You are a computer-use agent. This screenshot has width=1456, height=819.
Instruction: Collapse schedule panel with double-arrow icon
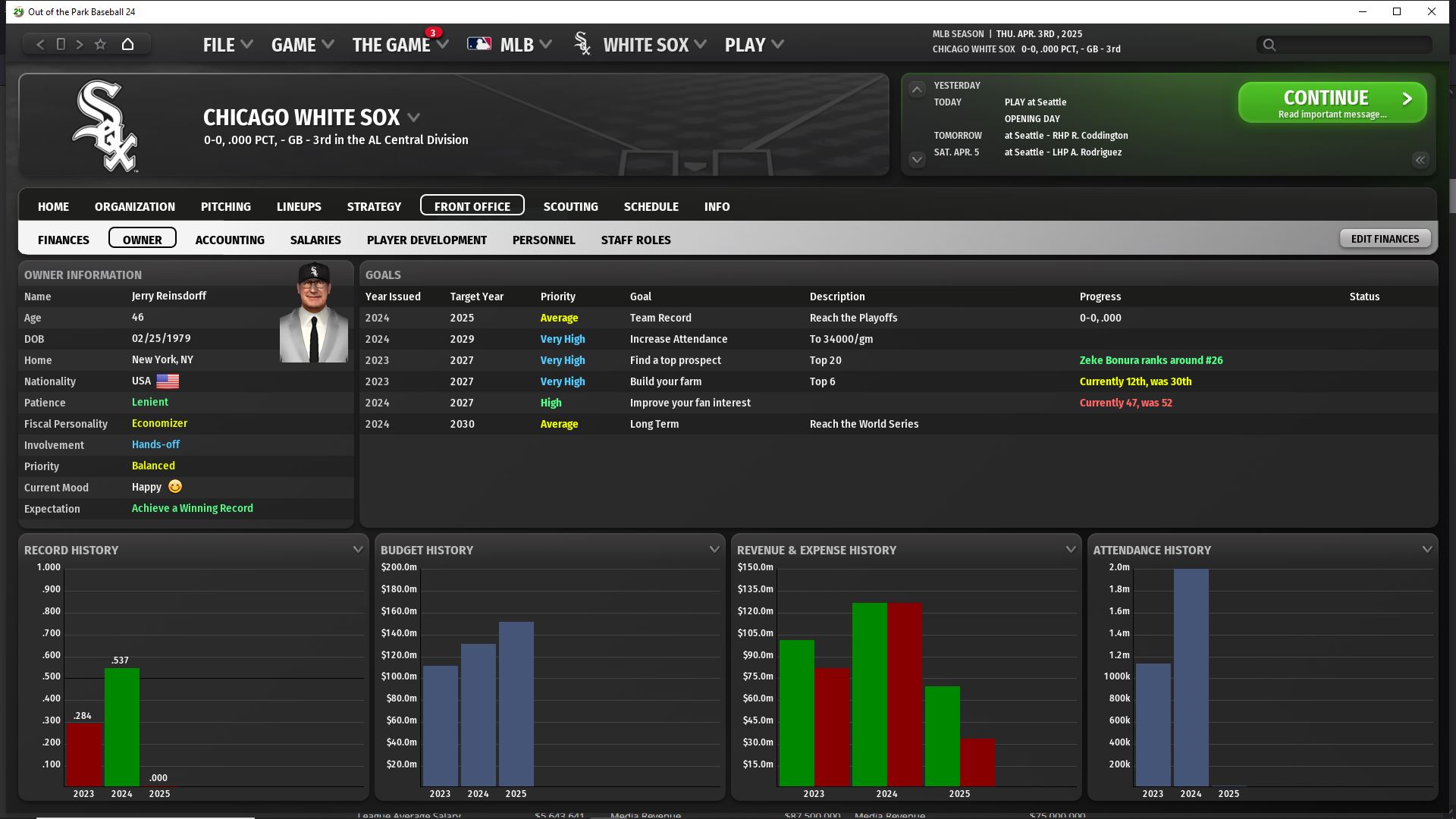[x=1420, y=160]
